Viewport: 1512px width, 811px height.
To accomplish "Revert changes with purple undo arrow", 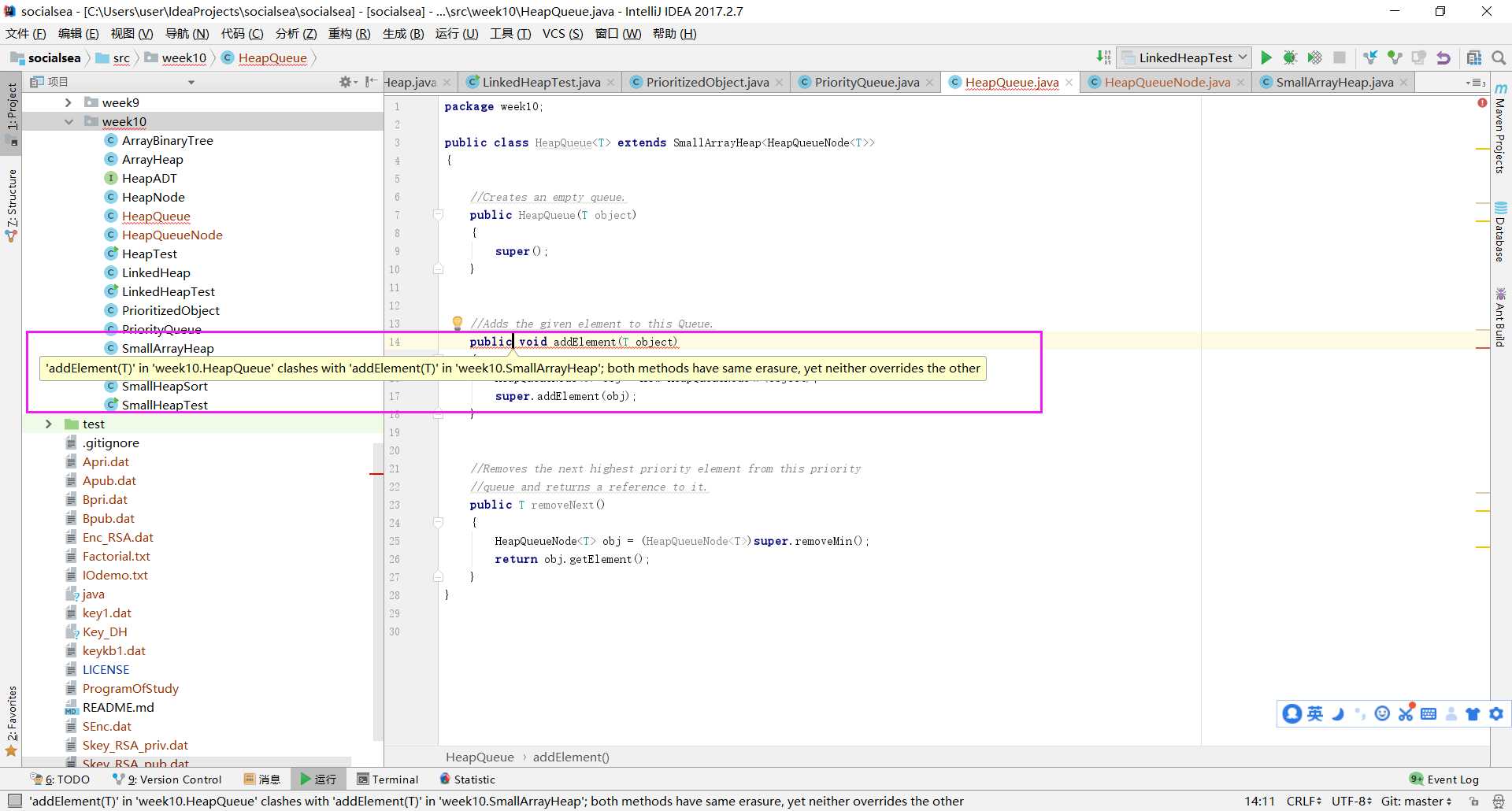I will click(1443, 57).
